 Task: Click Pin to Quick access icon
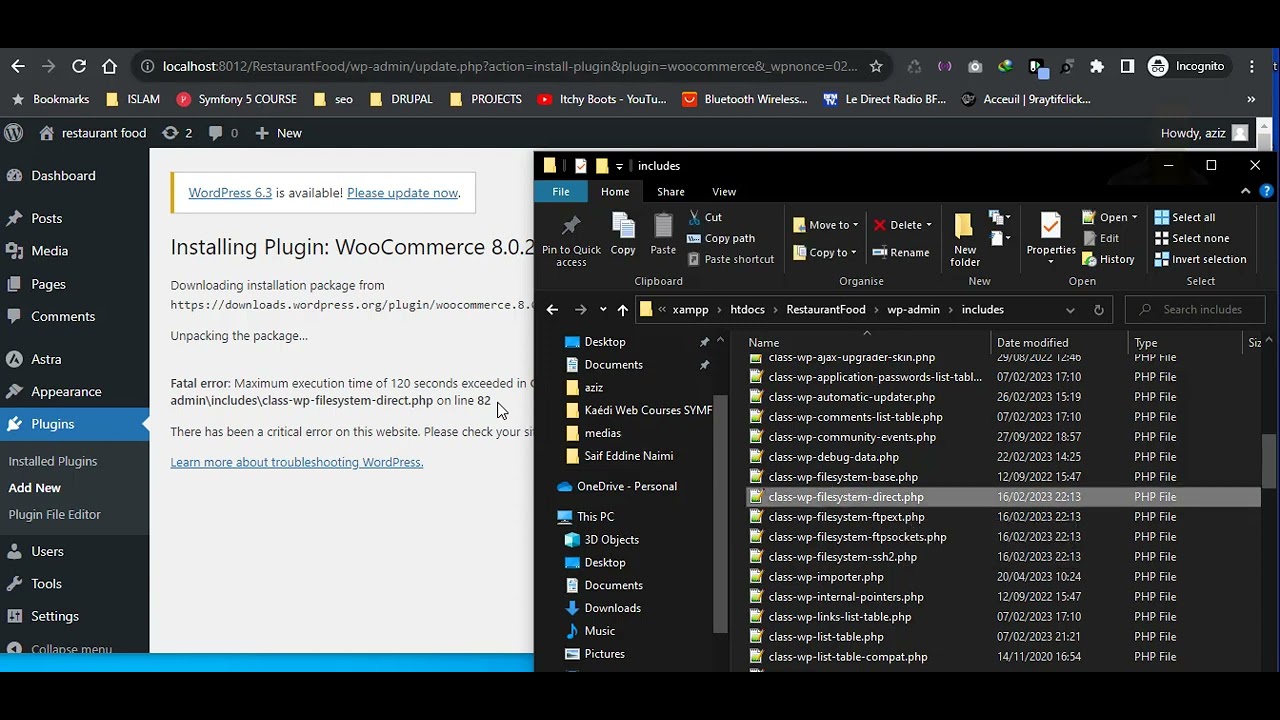coord(571,240)
